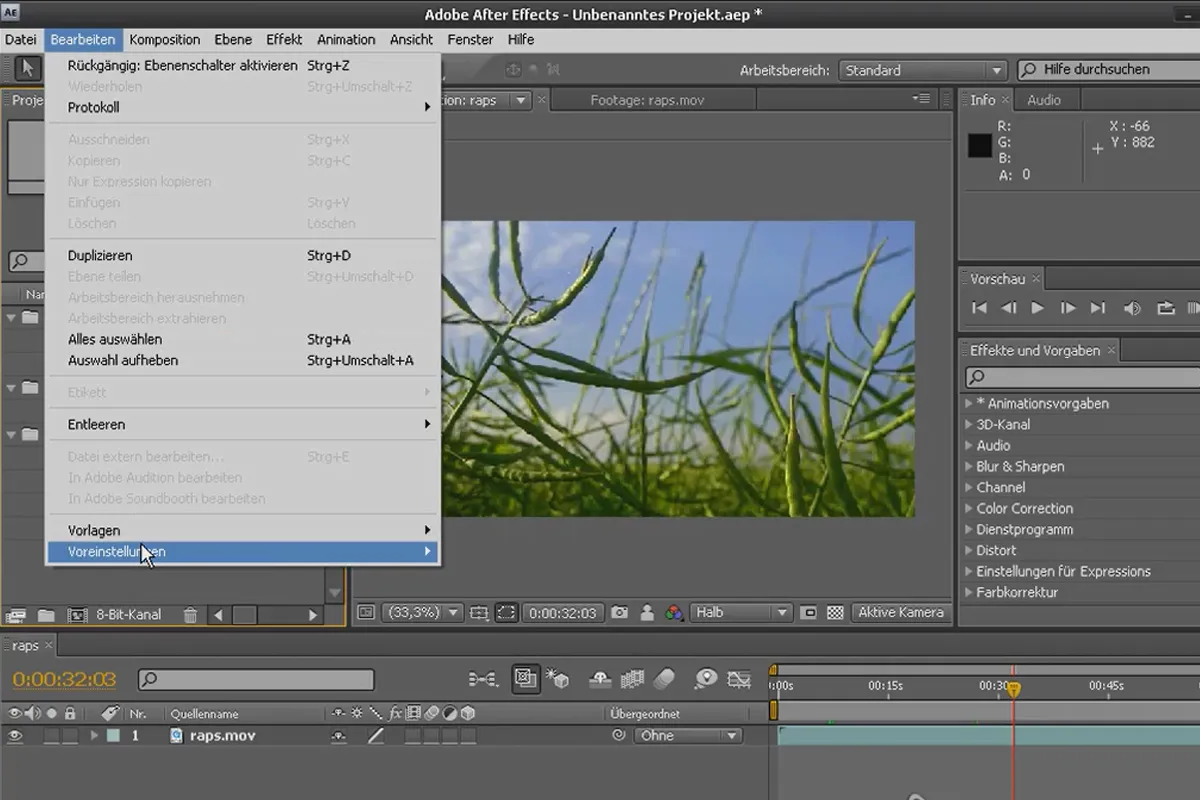Click the 8-Bit-Kanal color depth button
1200x800 pixels.
(129, 615)
